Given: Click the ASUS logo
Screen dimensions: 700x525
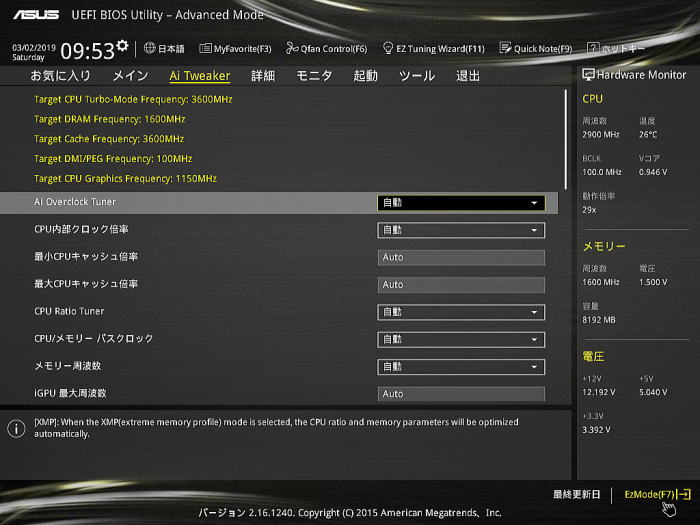Looking at the screenshot, I should pos(36,15).
